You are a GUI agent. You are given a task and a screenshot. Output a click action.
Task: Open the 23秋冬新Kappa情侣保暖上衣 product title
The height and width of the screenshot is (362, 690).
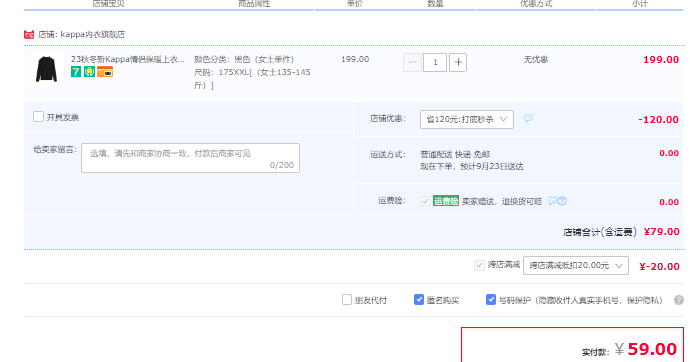coord(128,59)
